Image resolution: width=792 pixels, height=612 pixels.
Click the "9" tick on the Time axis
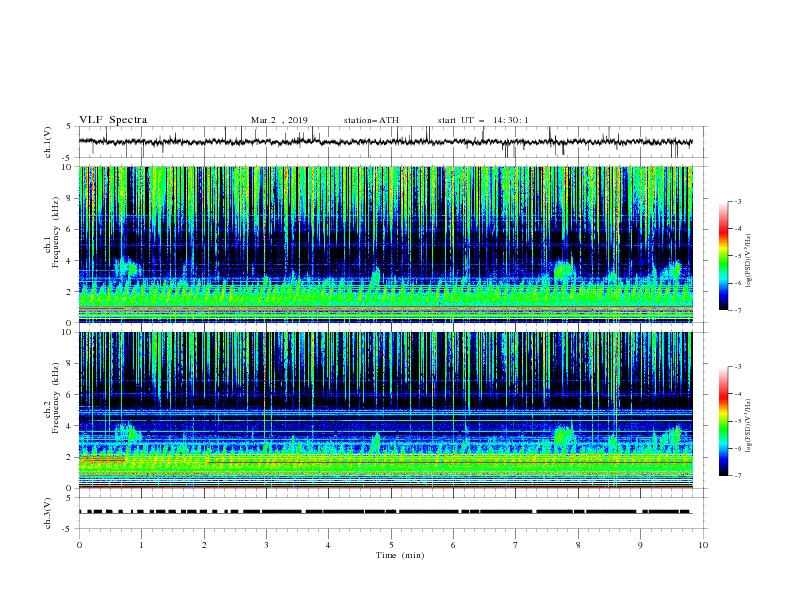640,545
